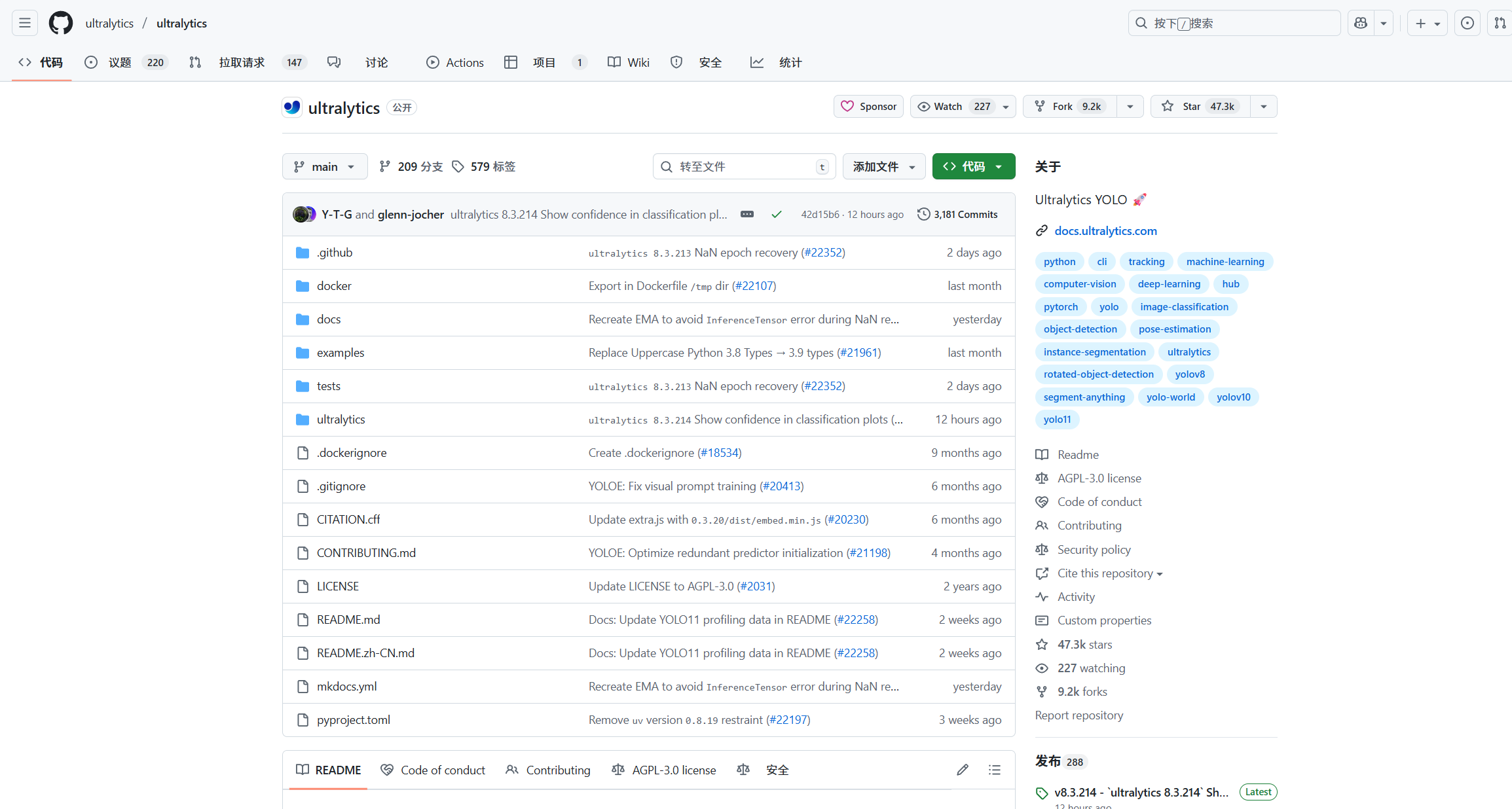
Task: Click the GitHub logo icon
Action: pyautogui.click(x=61, y=23)
